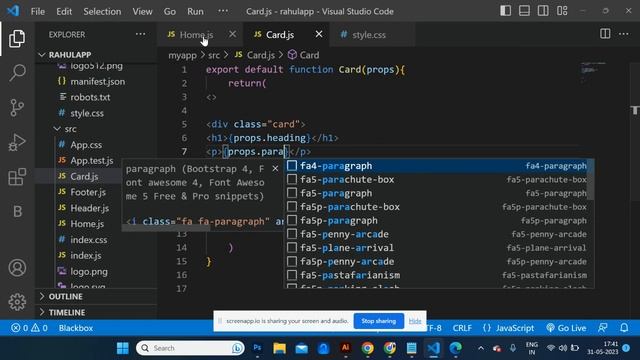The width and height of the screenshot is (640, 360).
Task: Click the suggestion list scrollbar
Action: coord(591,180)
